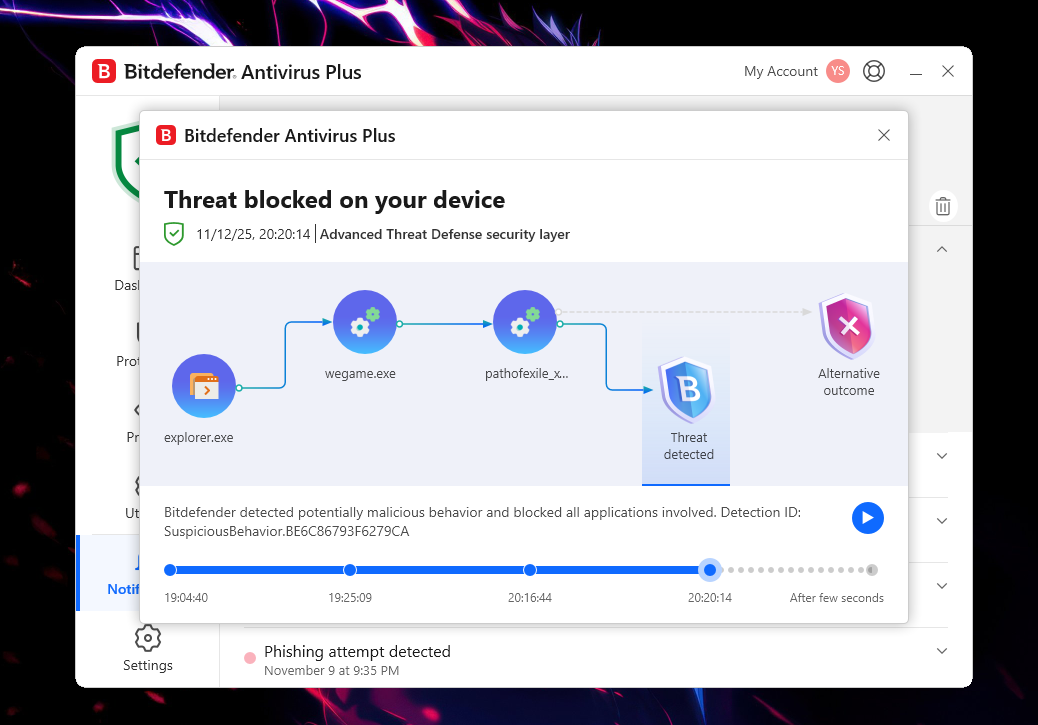Expand the Phishing attempt detected notification
Image resolution: width=1038 pixels, height=725 pixels.
coord(941,651)
